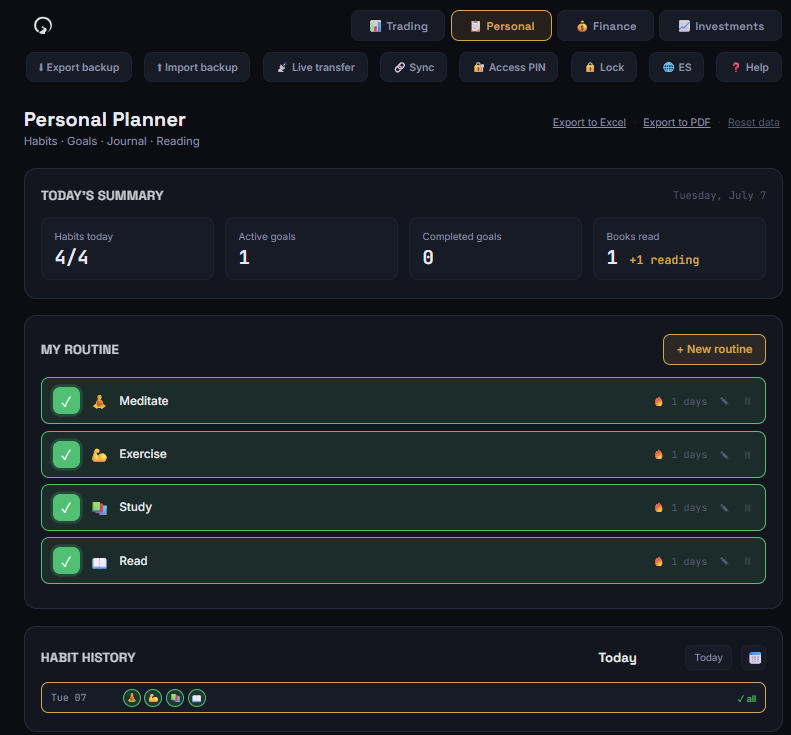
Task: Click the '+1 reading' text
Action: pyautogui.click(x=664, y=260)
